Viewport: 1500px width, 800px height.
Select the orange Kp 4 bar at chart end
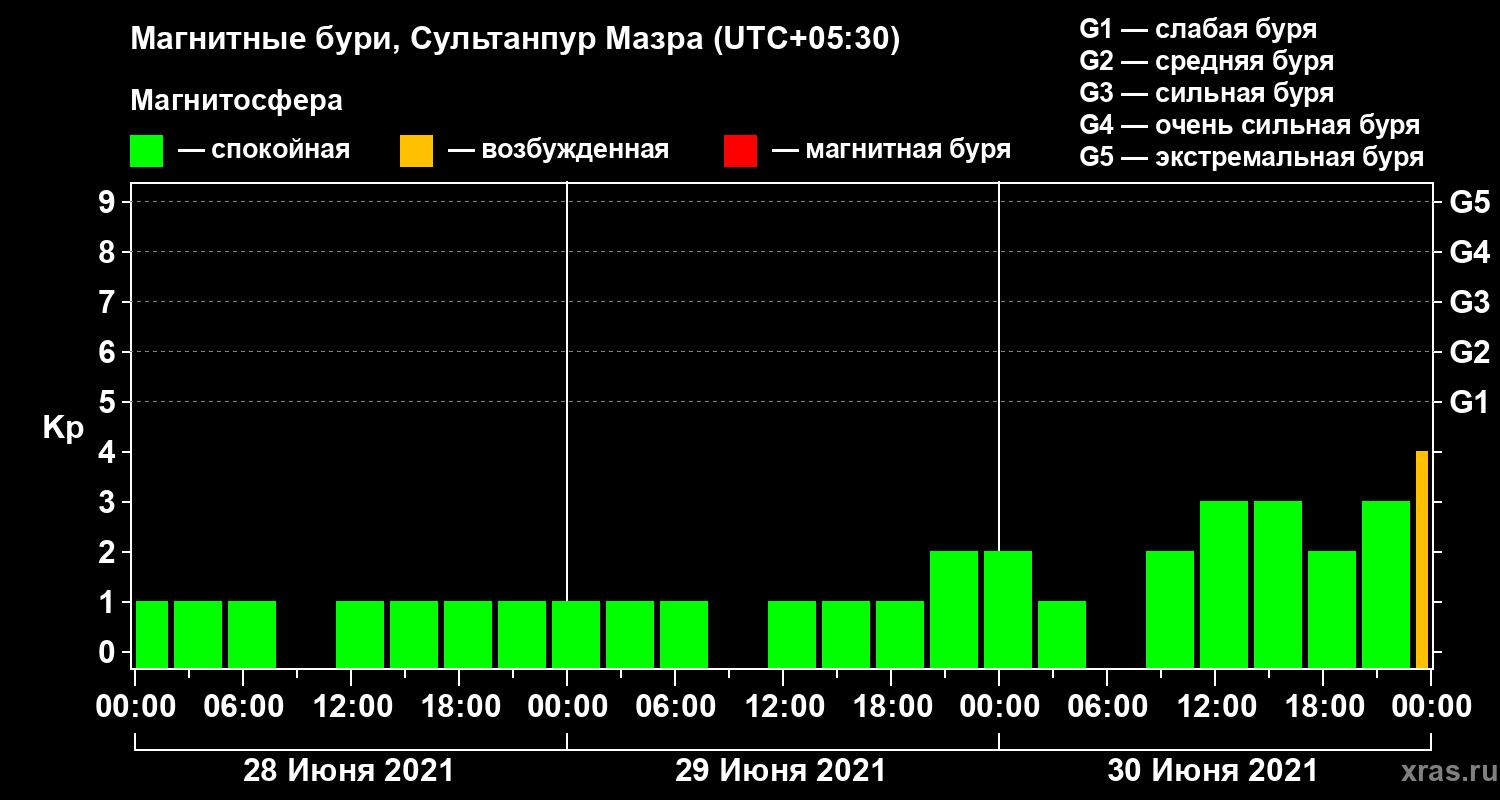point(1422,559)
